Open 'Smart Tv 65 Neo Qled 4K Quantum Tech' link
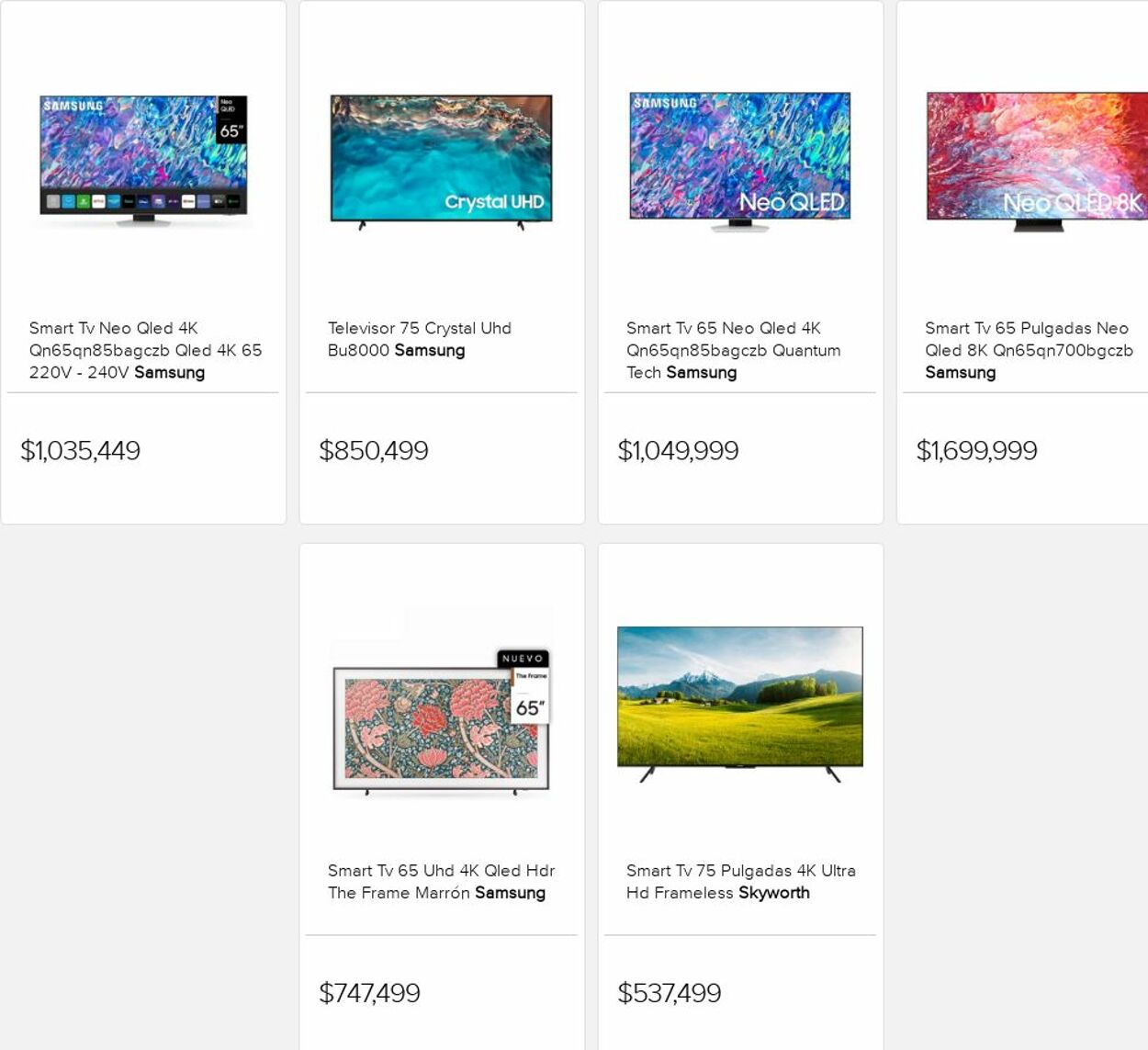This screenshot has height=1050, width=1148. point(733,350)
